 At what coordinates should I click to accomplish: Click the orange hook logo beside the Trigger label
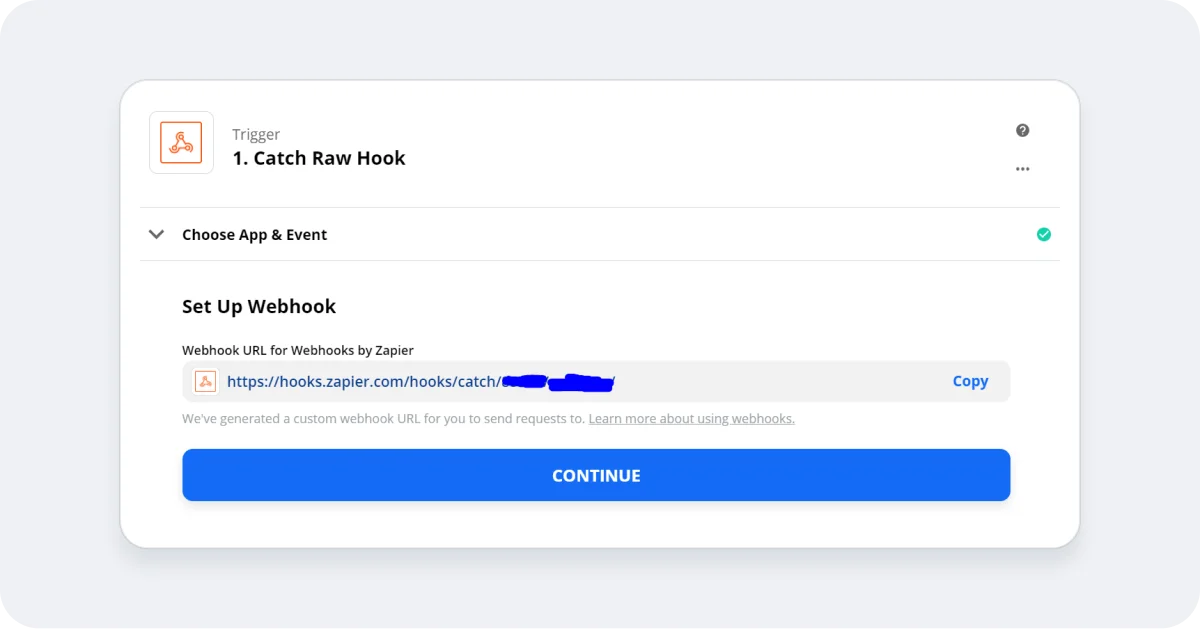pos(181,142)
